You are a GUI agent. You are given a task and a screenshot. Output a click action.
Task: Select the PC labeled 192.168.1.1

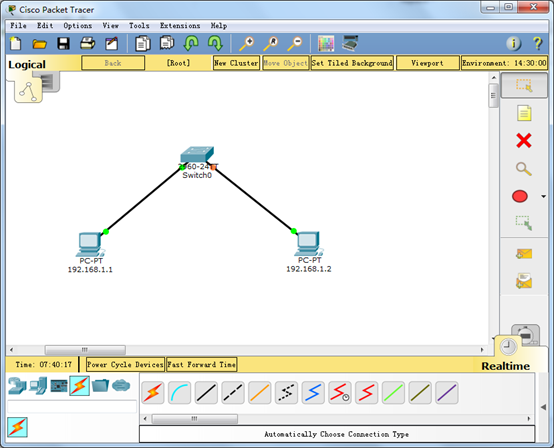[x=90, y=244]
